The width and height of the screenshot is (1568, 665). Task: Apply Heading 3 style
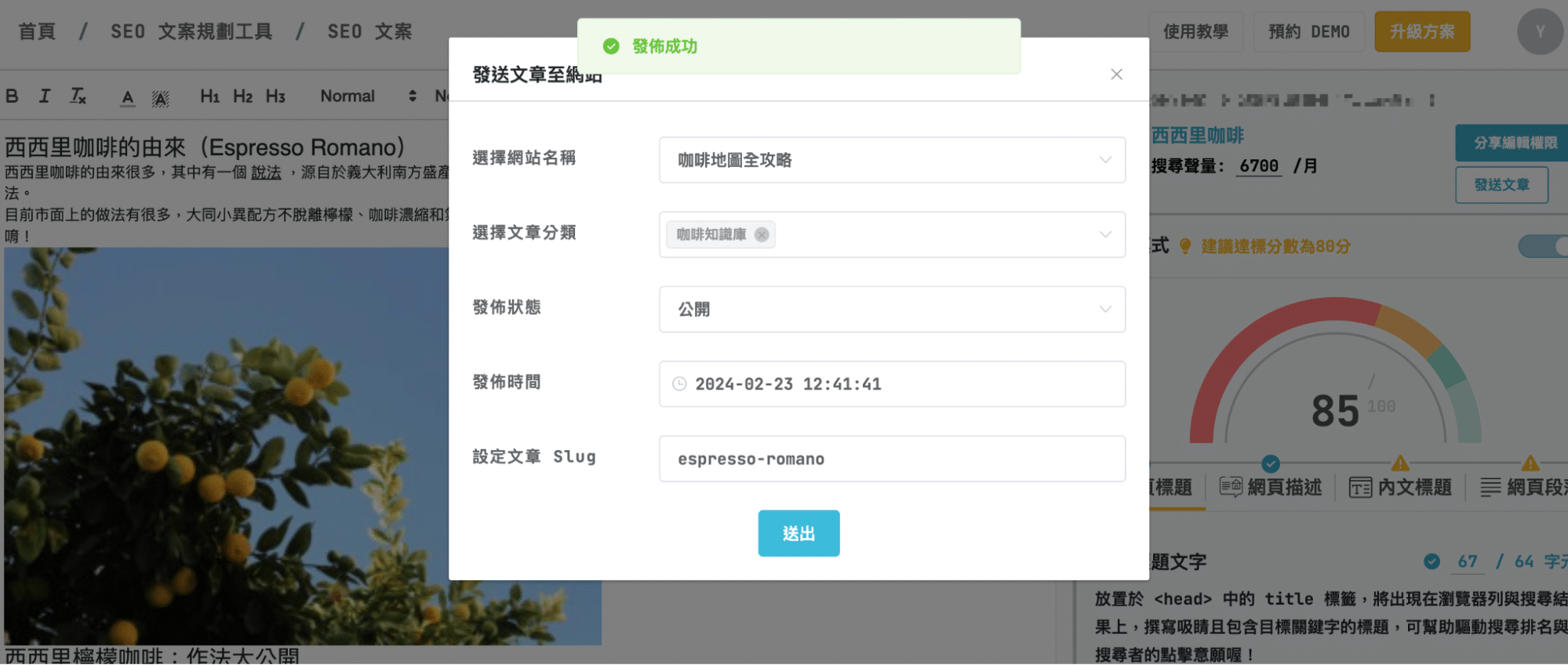tap(275, 96)
